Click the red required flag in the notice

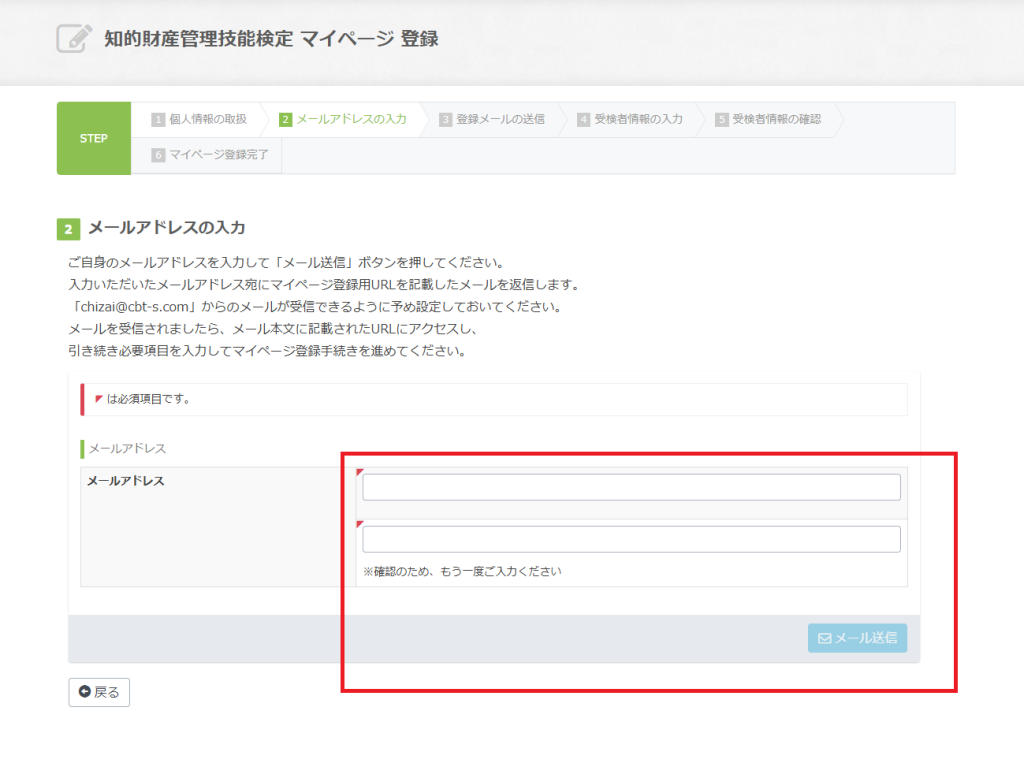[x=98, y=398]
